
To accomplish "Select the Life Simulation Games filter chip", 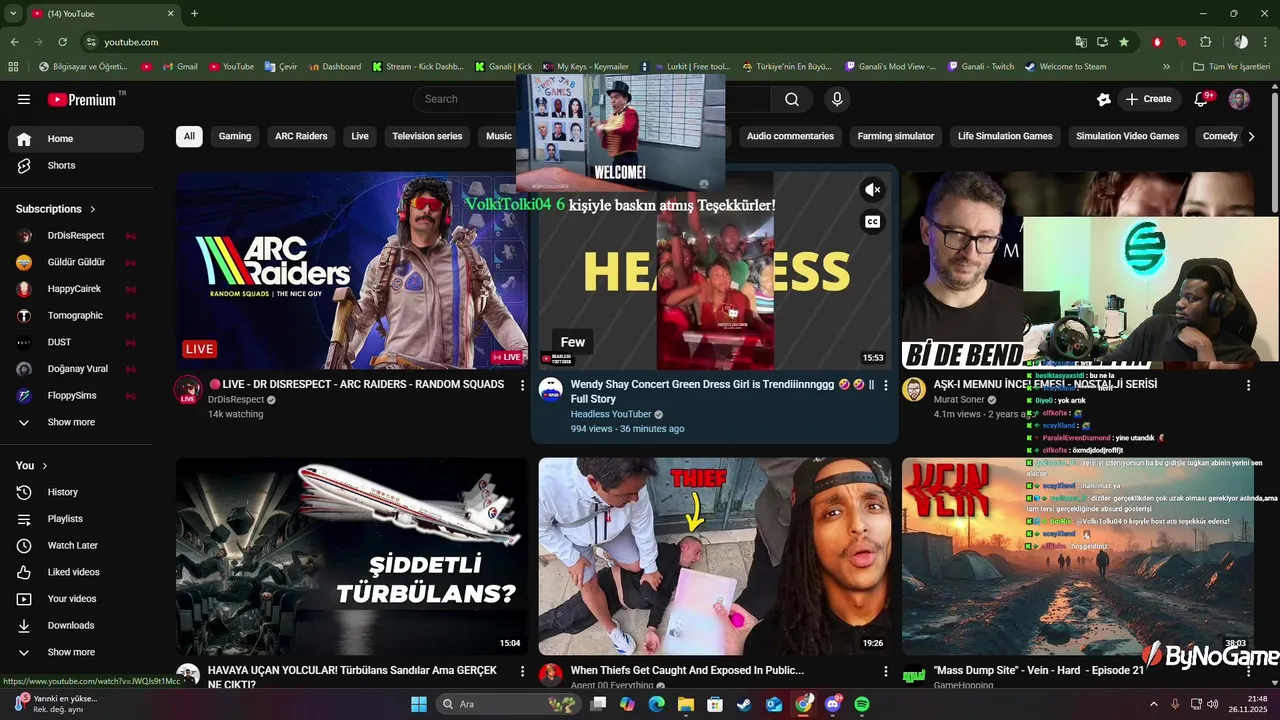I will tap(1005, 136).
